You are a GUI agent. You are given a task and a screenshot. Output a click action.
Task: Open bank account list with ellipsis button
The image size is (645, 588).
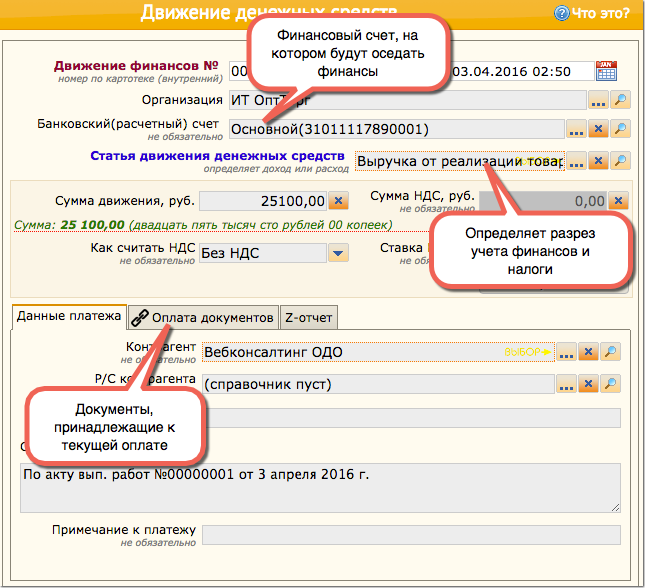576,129
